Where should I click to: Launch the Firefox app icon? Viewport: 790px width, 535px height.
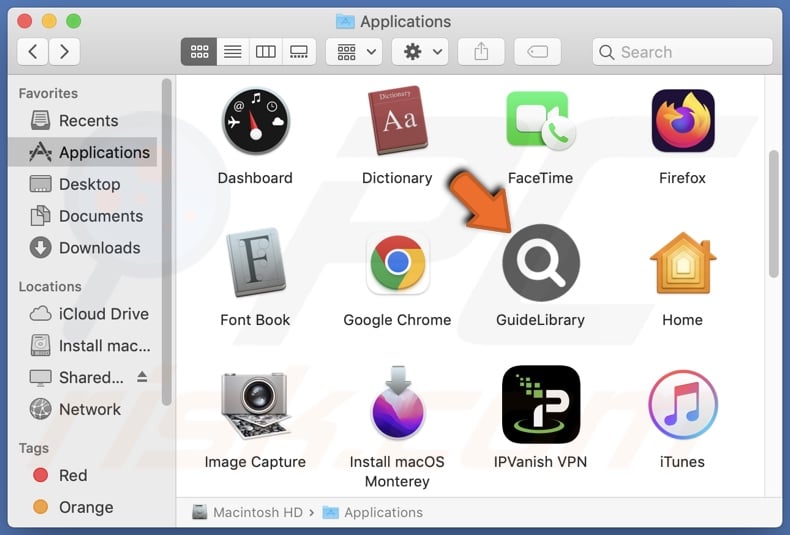pyautogui.click(x=683, y=121)
